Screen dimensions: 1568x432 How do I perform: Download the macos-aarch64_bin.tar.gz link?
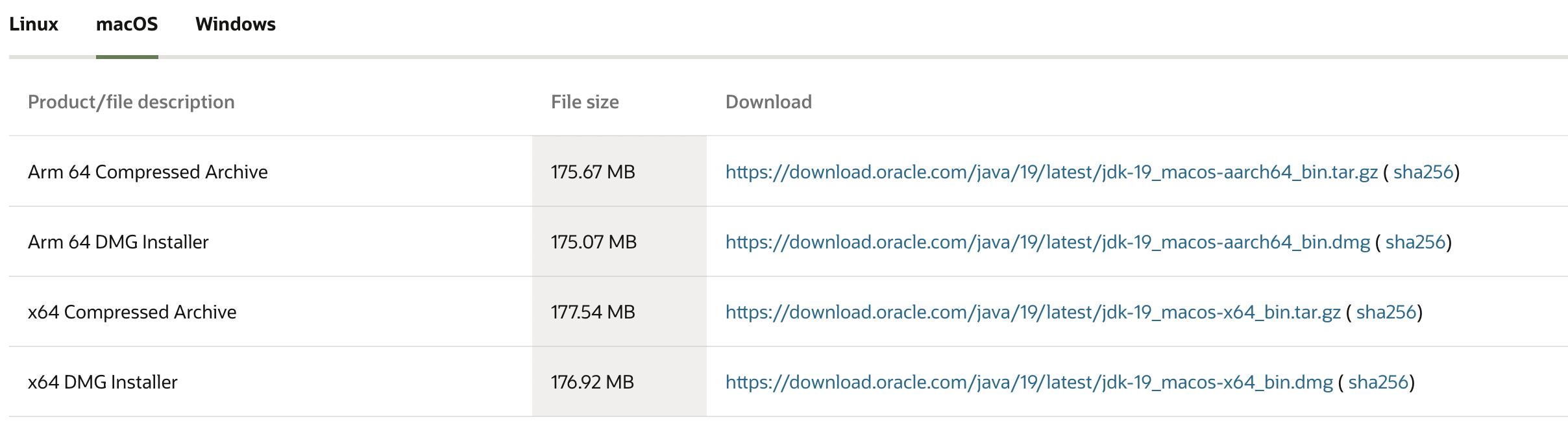point(1051,172)
